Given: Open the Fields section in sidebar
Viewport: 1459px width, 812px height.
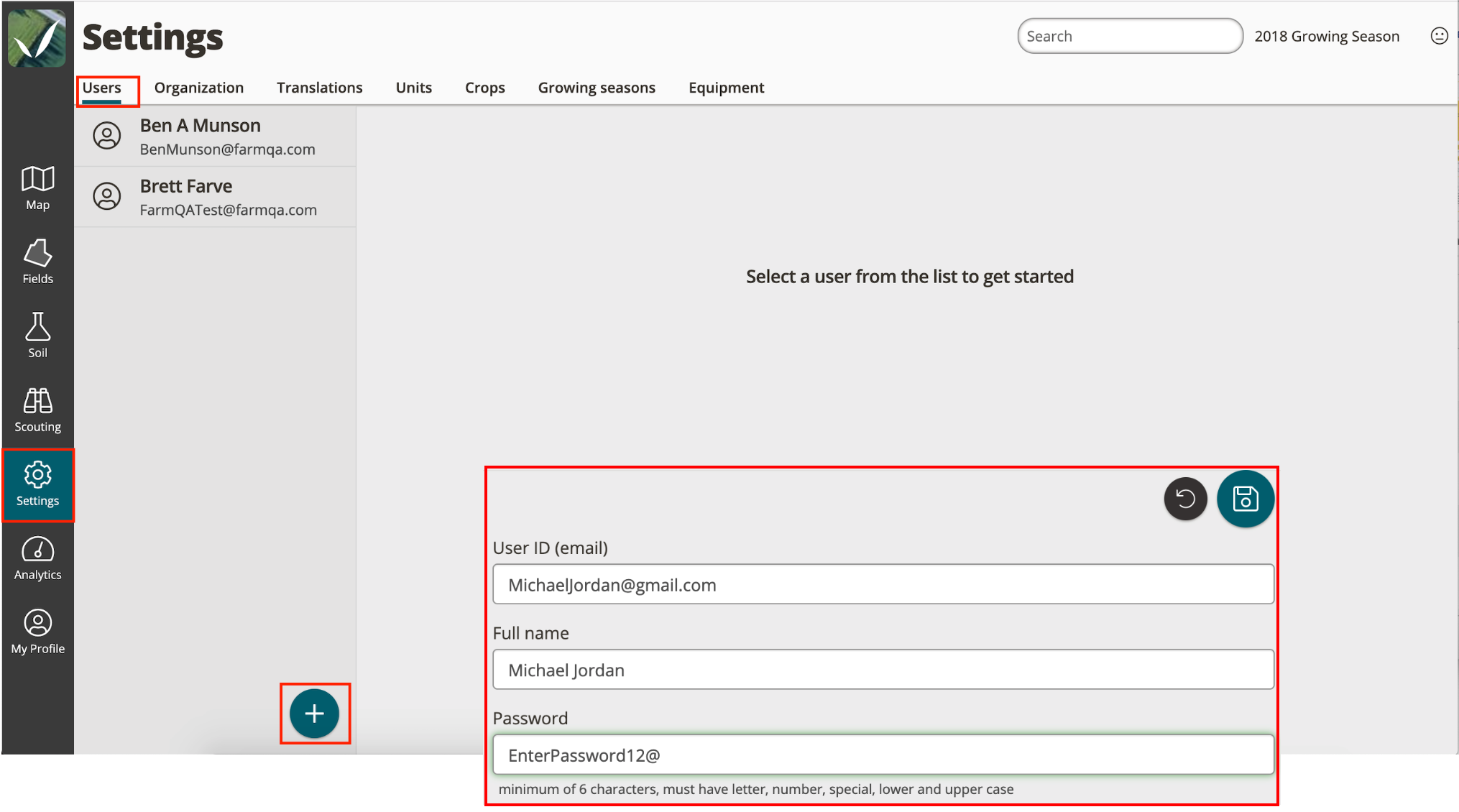Looking at the screenshot, I should (x=37, y=262).
